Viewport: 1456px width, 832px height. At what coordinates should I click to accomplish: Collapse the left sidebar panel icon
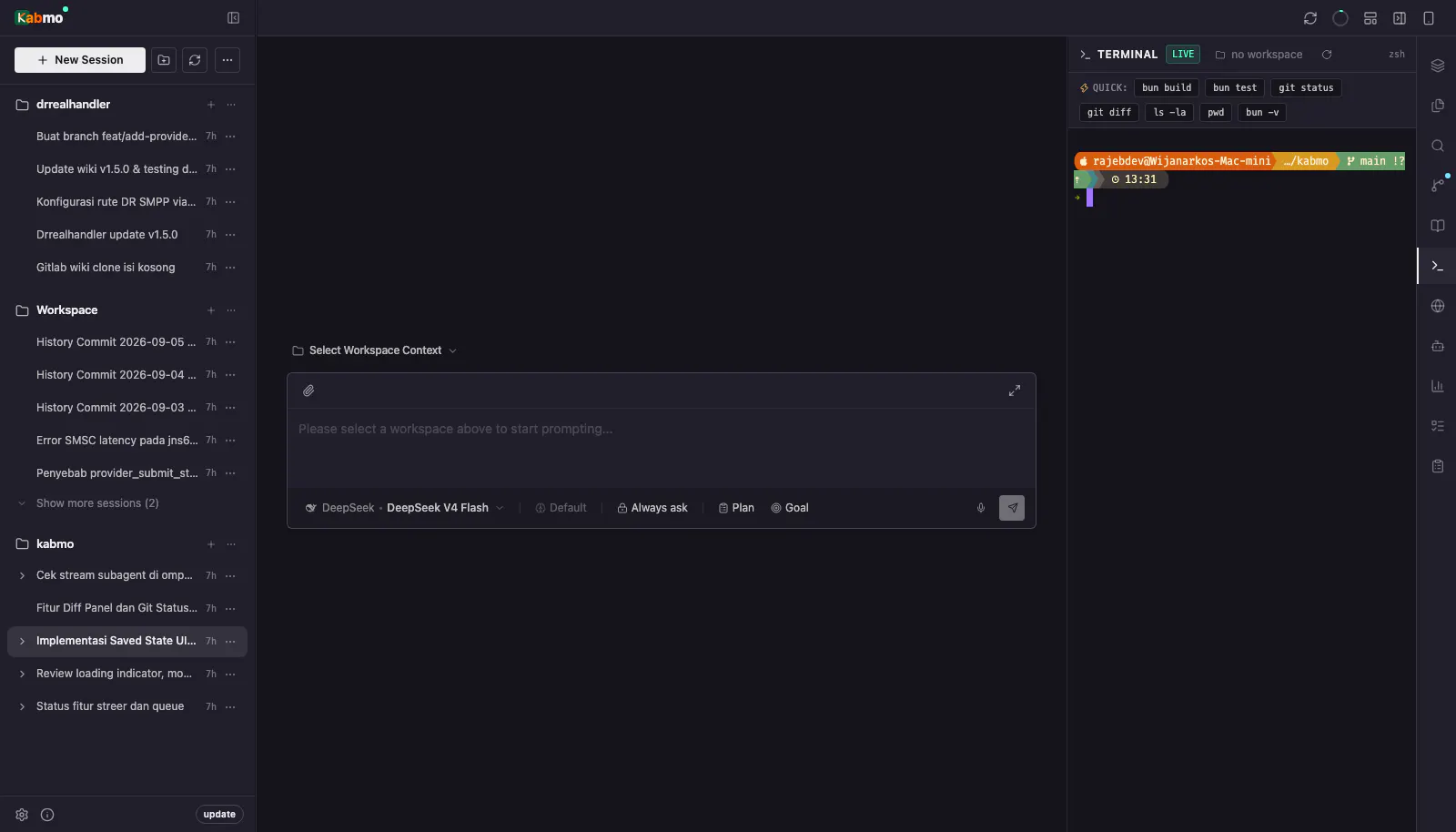tap(233, 18)
